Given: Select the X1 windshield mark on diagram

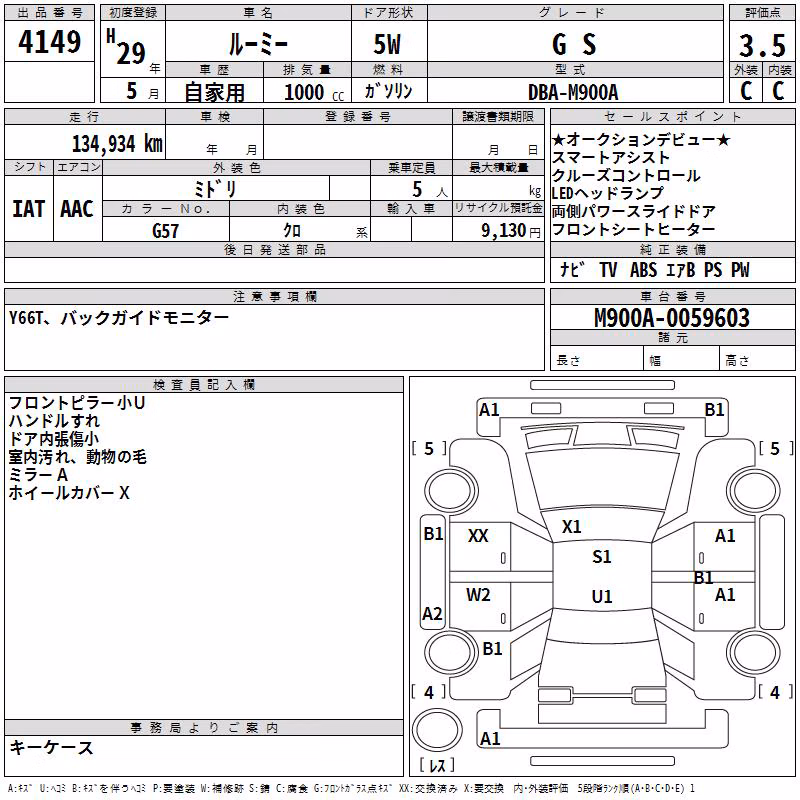Looking at the screenshot, I should click(571, 527).
